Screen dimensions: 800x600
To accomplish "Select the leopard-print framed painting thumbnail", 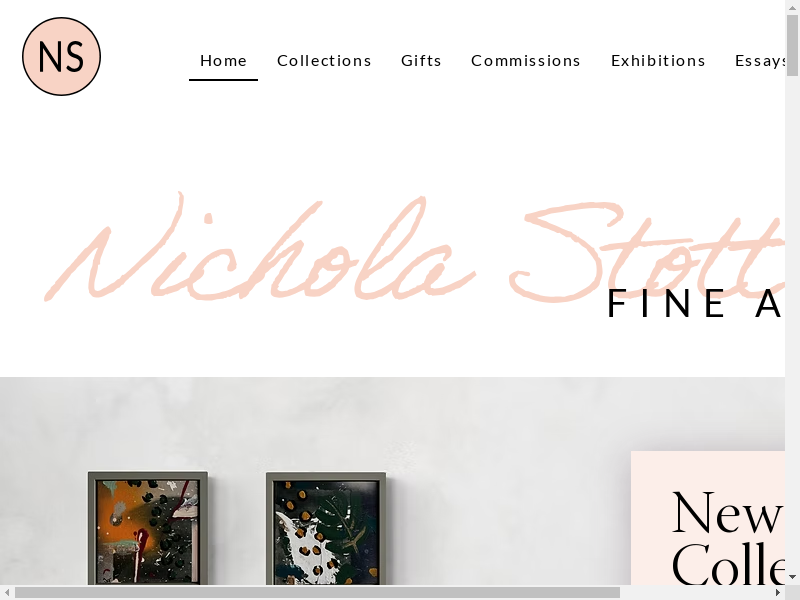I will pyautogui.click(x=326, y=528).
